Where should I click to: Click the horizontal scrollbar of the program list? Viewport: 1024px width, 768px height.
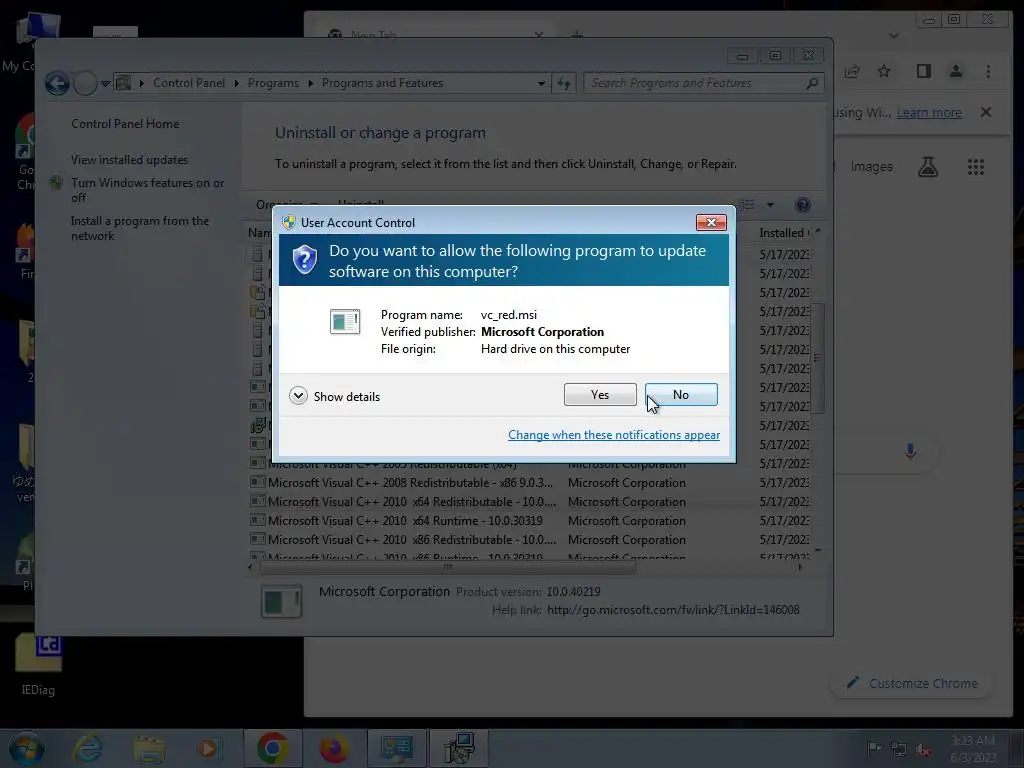pyautogui.click(x=447, y=567)
